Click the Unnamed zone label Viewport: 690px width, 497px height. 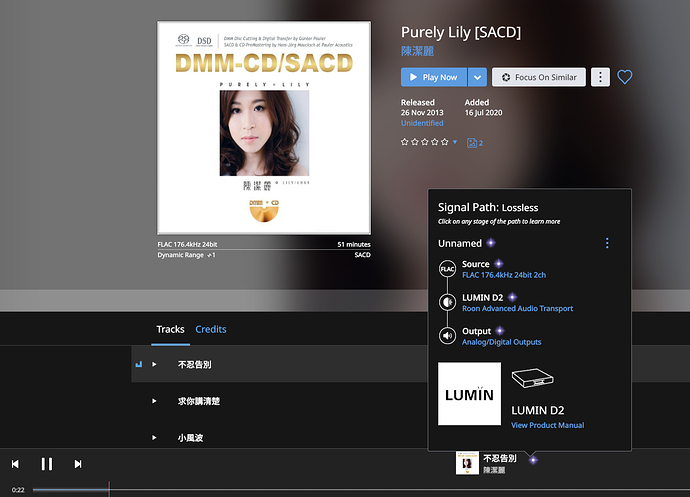point(460,243)
